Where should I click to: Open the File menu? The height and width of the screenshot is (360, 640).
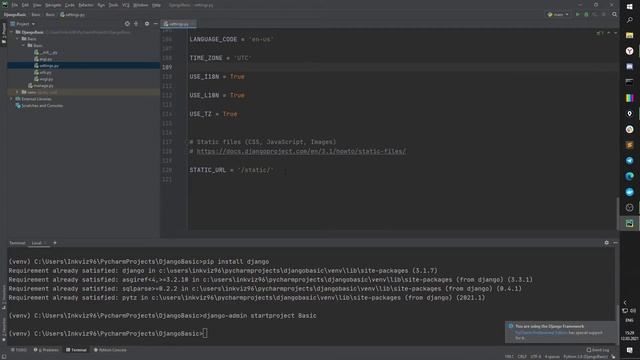click(x=15, y=5)
